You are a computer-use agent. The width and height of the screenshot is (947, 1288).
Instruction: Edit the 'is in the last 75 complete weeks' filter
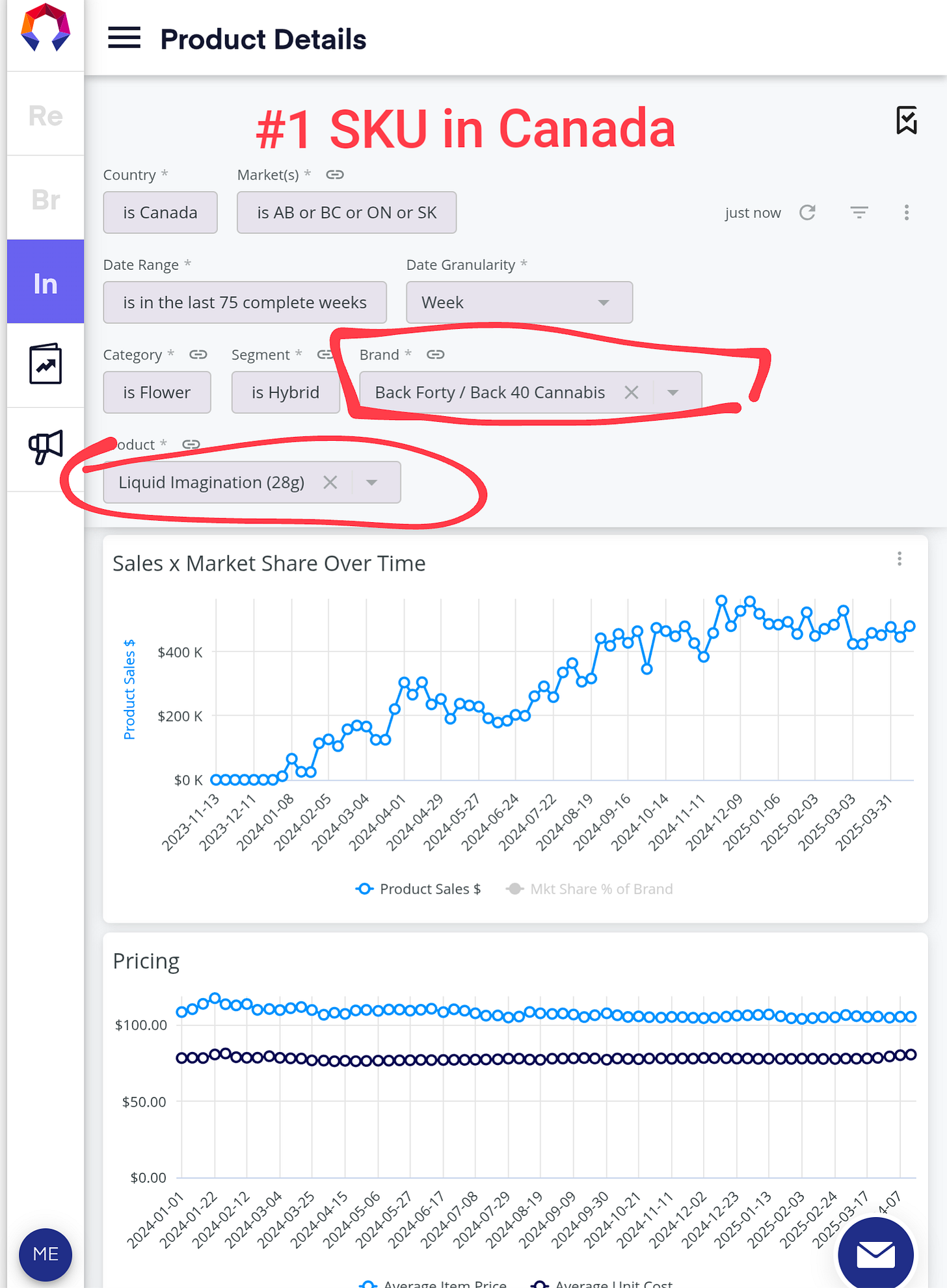(x=245, y=302)
